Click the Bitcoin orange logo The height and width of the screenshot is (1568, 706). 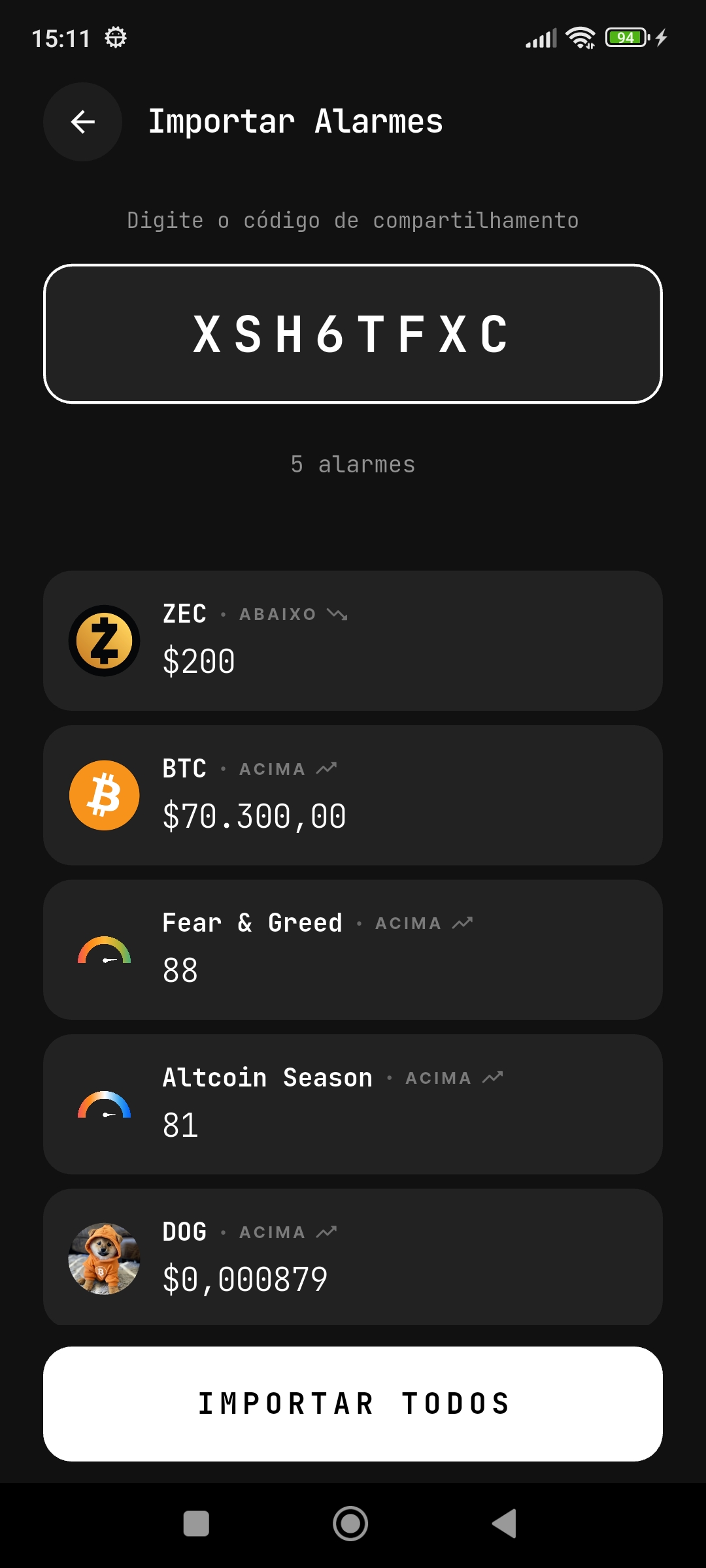point(105,795)
